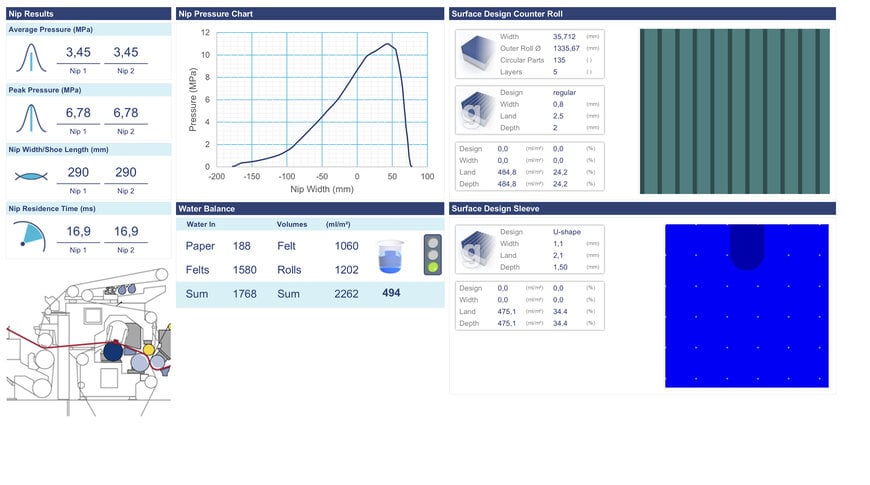Click the Counter Roll Width value 35,712
This screenshot has height=485, width=870.
pos(566,37)
